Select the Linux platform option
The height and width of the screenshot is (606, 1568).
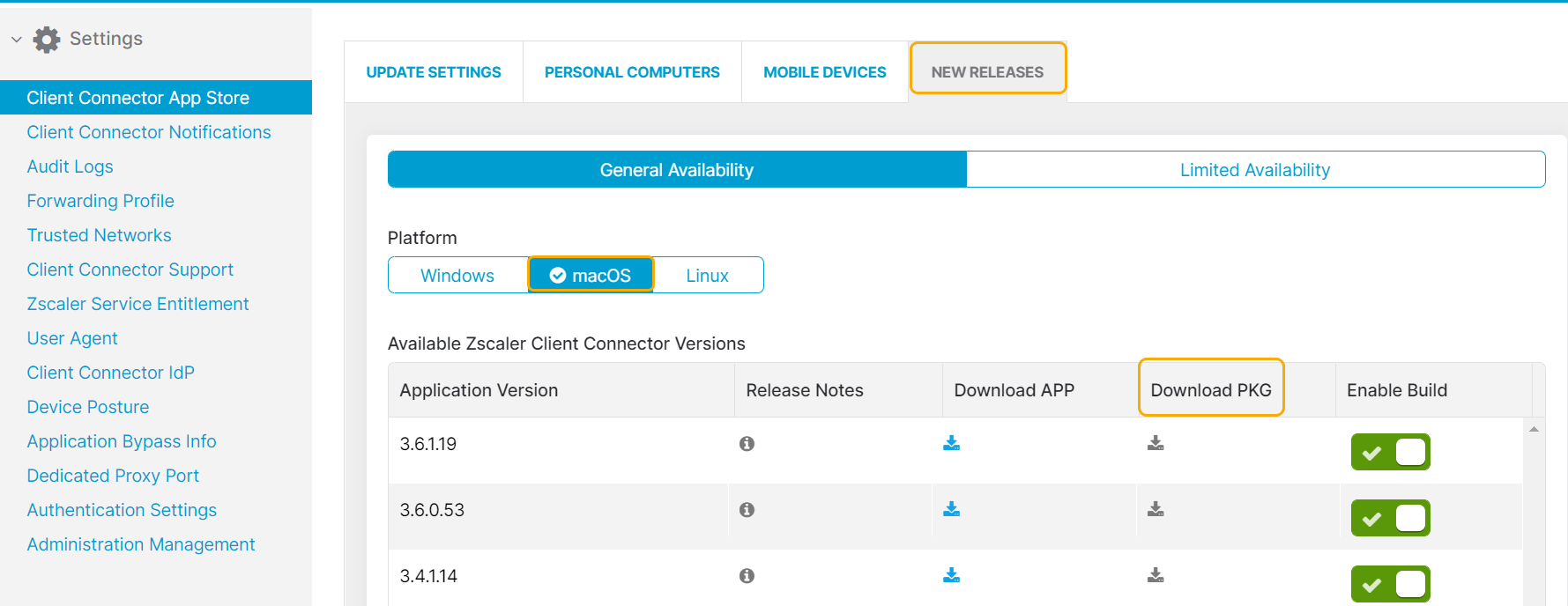coord(708,276)
